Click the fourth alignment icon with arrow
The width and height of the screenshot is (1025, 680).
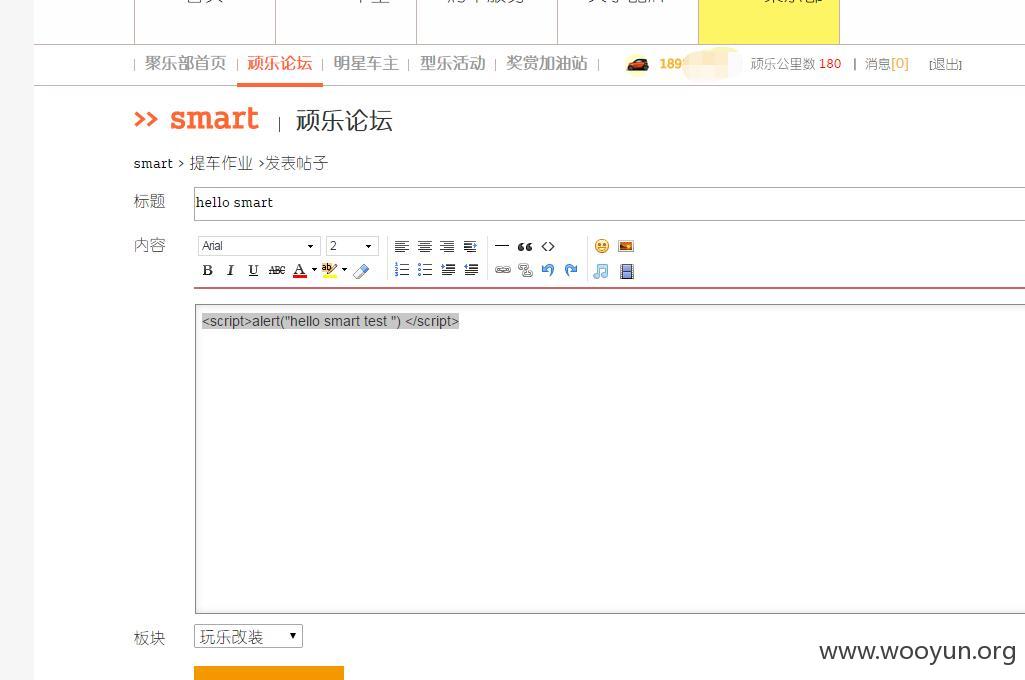click(x=470, y=246)
